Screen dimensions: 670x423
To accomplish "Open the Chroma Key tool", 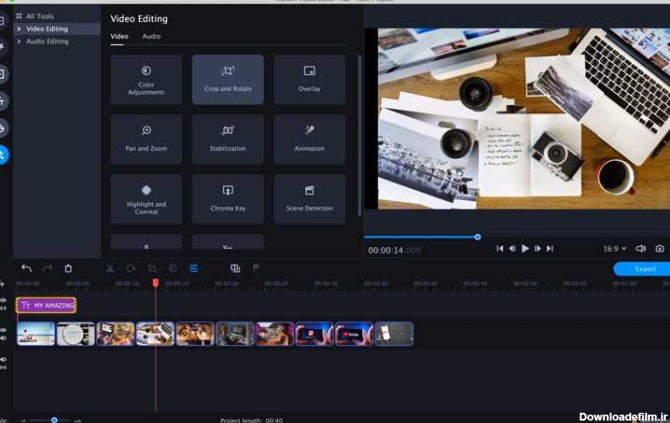I will tap(228, 199).
